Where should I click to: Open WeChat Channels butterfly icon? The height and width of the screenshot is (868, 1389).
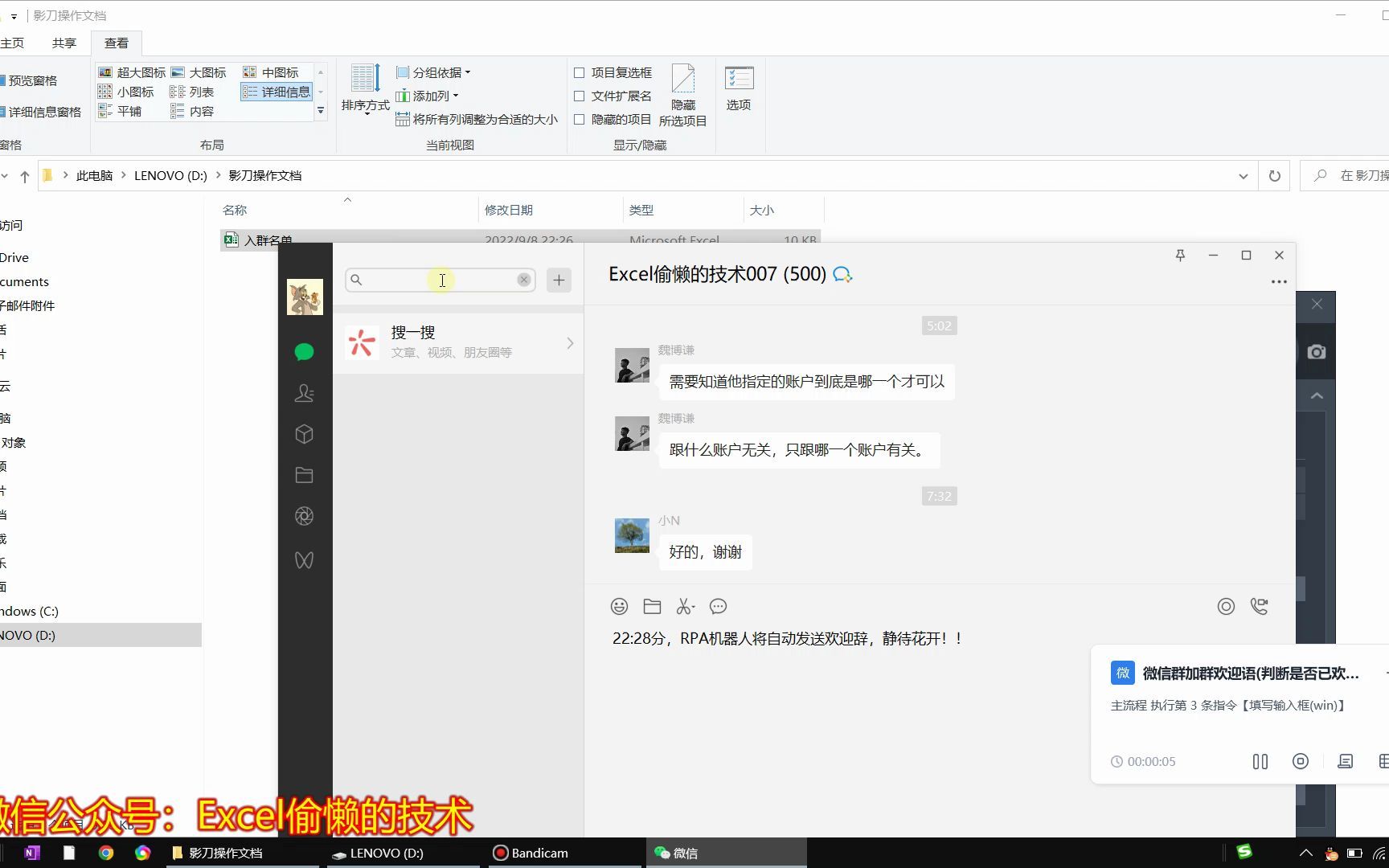[304, 560]
